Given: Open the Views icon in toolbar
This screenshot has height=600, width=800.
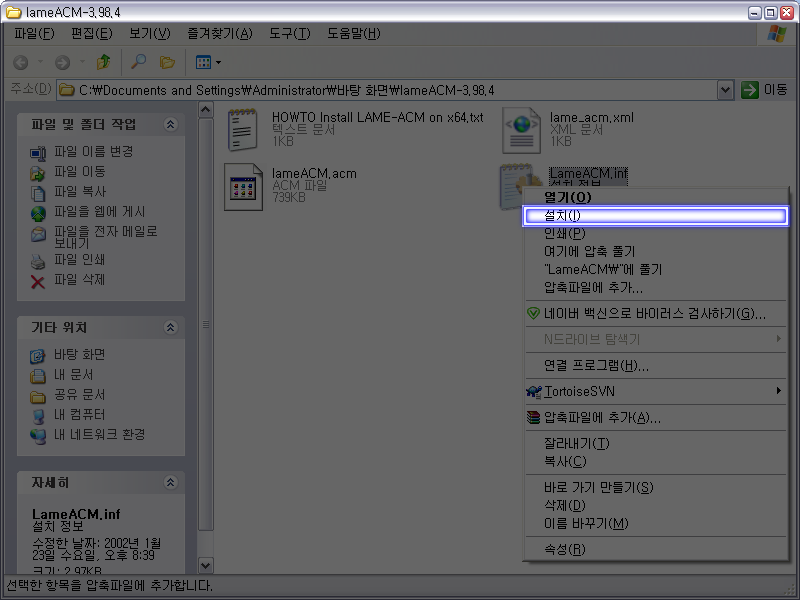Looking at the screenshot, I should pyautogui.click(x=203, y=62).
